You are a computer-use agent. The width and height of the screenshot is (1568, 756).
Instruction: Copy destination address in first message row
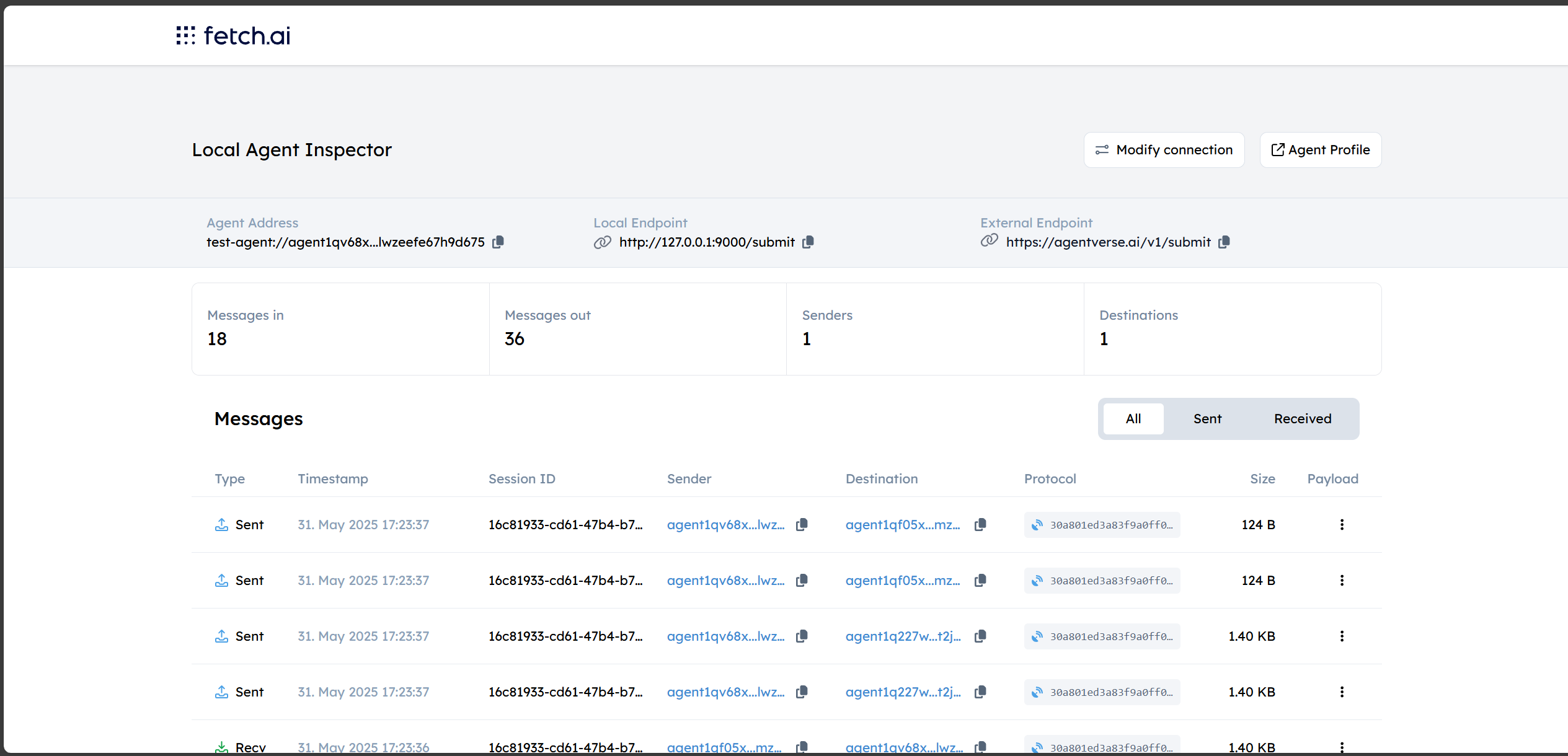[980, 524]
